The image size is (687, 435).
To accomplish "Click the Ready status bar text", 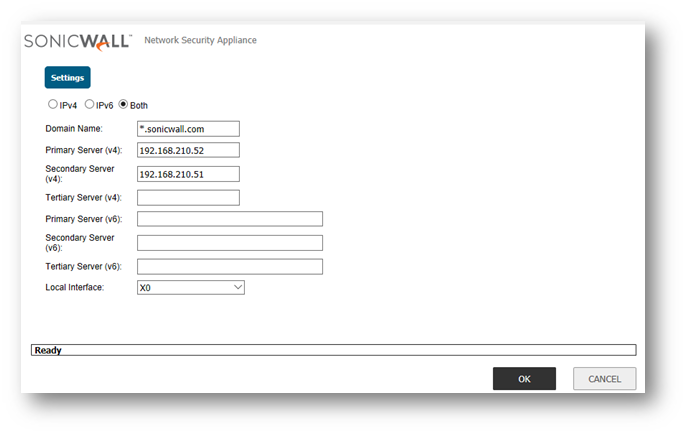I will point(48,350).
